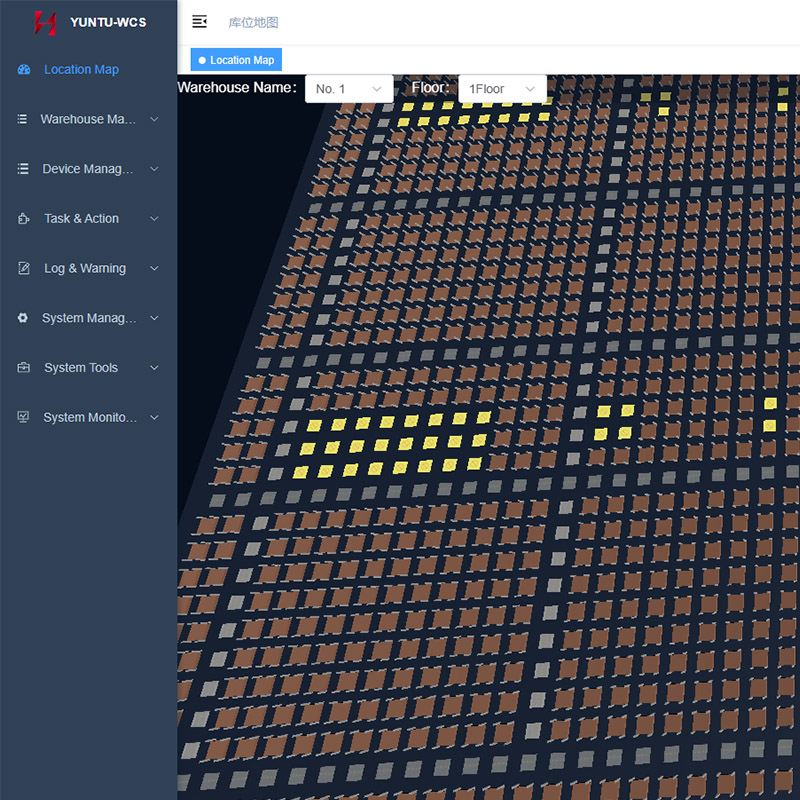This screenshot has width=800, height=800.
Task: Click the YUNTU-WCS logo icon
Action: click(x=45, y=22)
